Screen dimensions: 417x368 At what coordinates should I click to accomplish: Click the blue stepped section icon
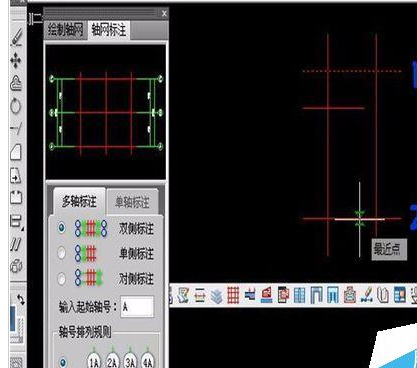point(250,295)
